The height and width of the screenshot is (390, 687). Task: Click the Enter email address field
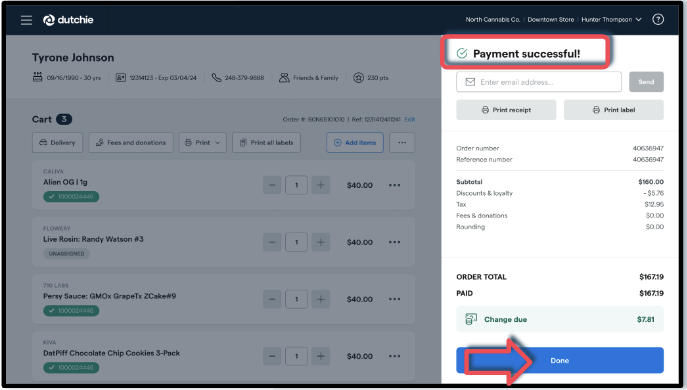[x=538, y=82]
